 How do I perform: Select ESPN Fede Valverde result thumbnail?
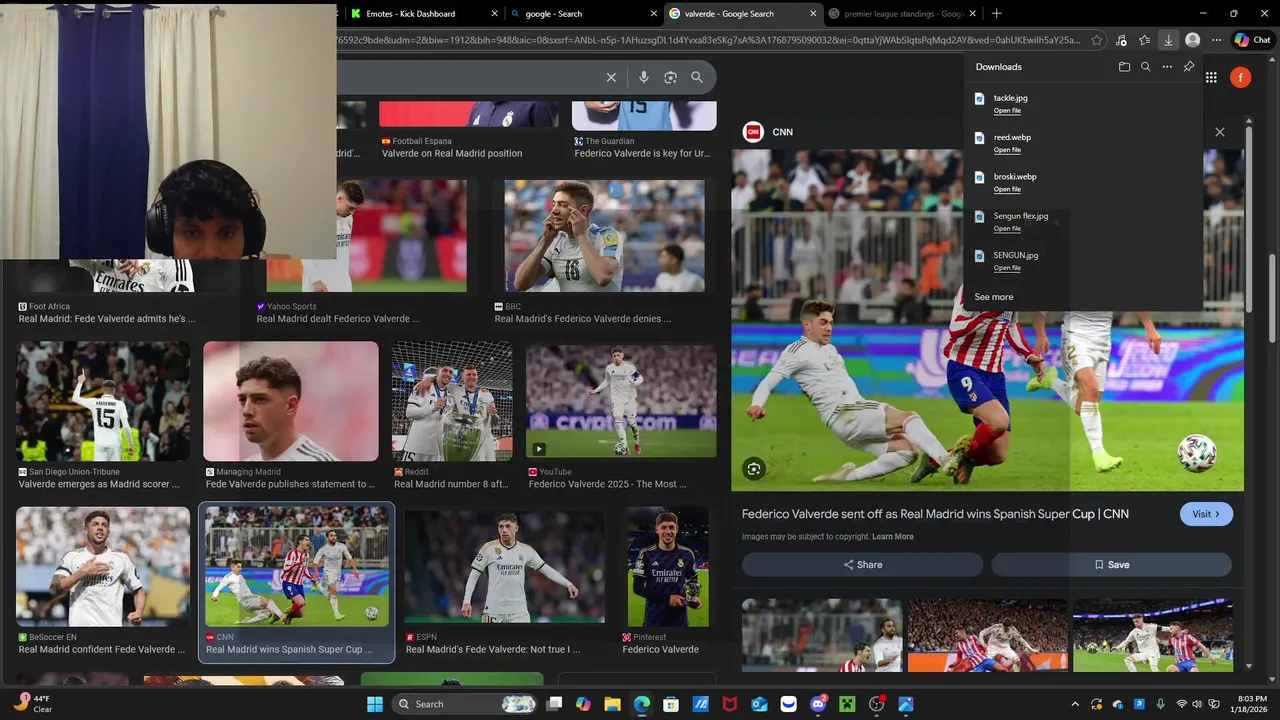(504, 567)
